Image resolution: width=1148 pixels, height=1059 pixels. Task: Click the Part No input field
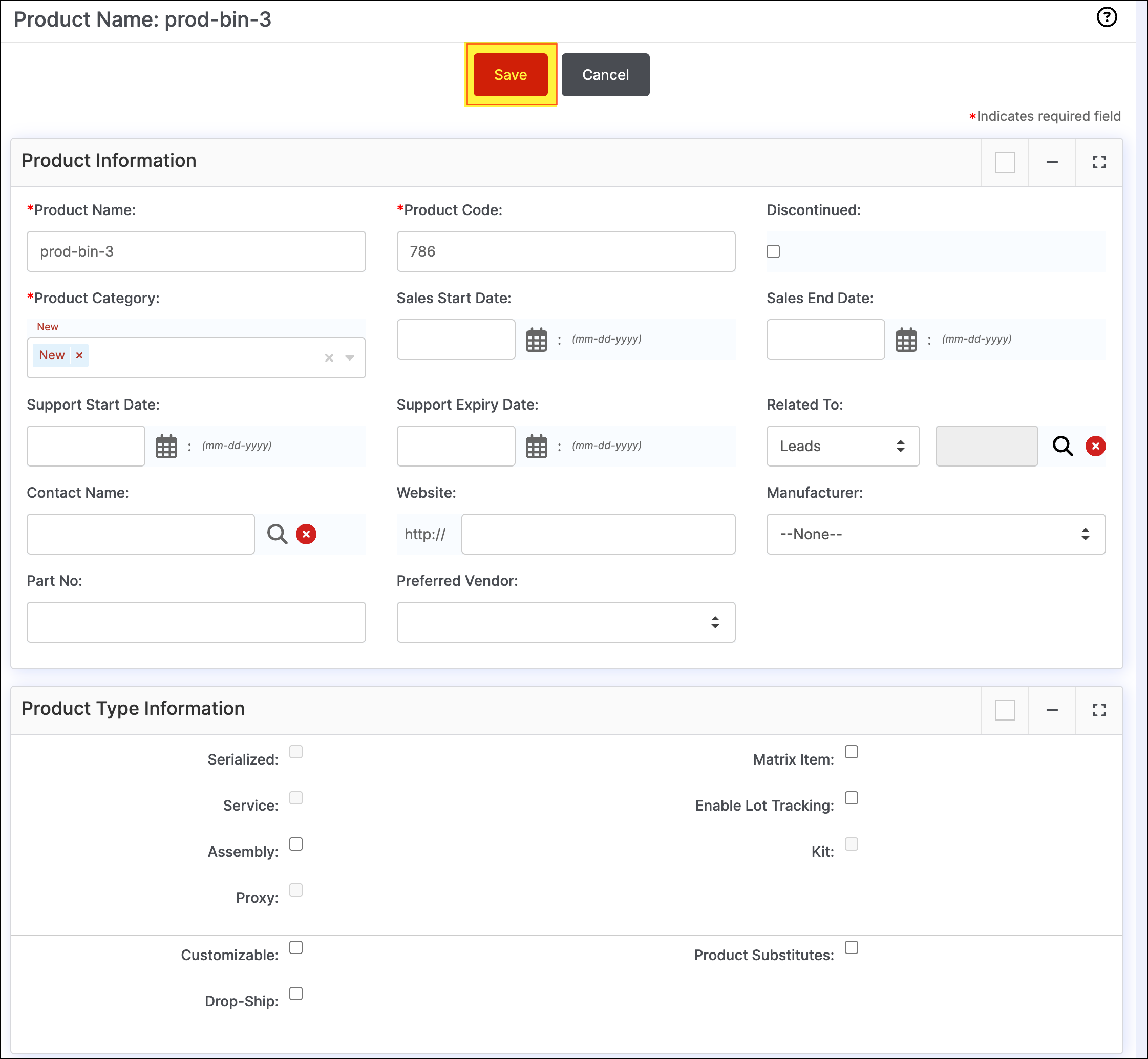(x=196, y=622)
